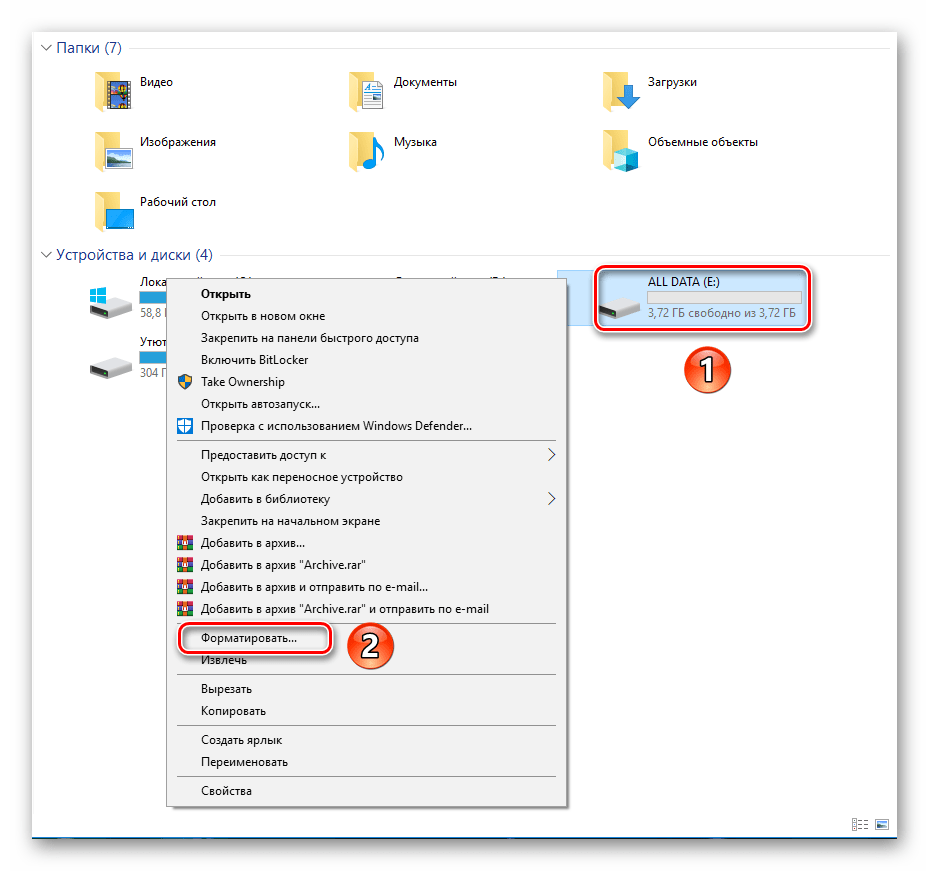Expand the Предоставить доступ к submenu arrow
929x871 pixels.
pyautogui.click(x=551, y=455)
